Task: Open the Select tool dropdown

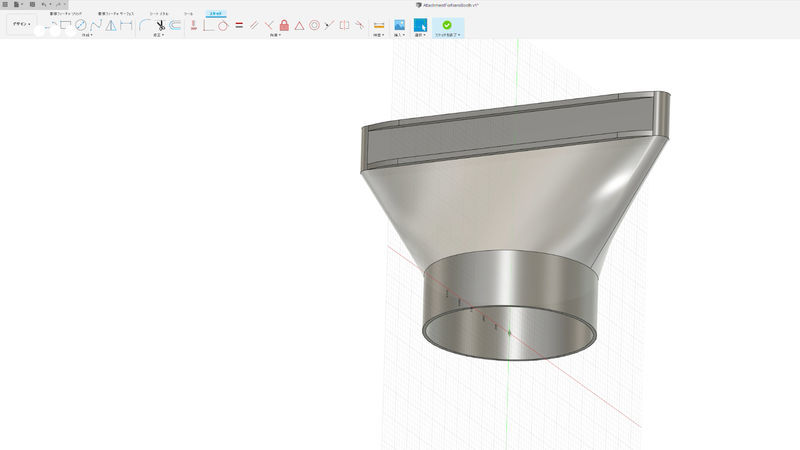Action: (421, 35)
